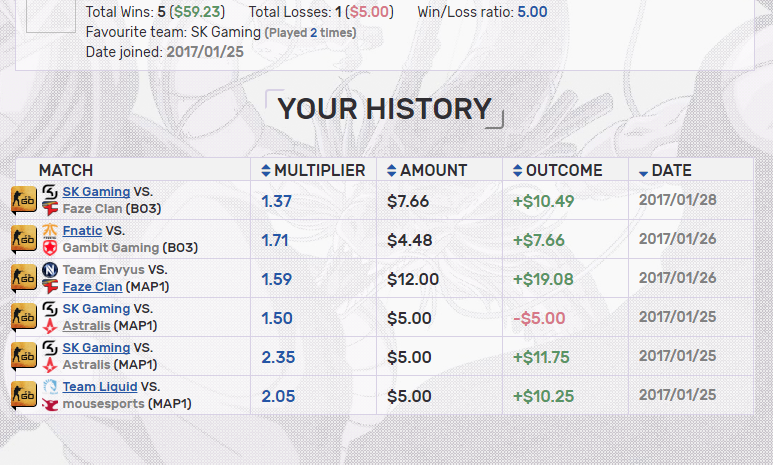
Task: Click the +$10.49 outcome cell
Action: tap(543, 201)
